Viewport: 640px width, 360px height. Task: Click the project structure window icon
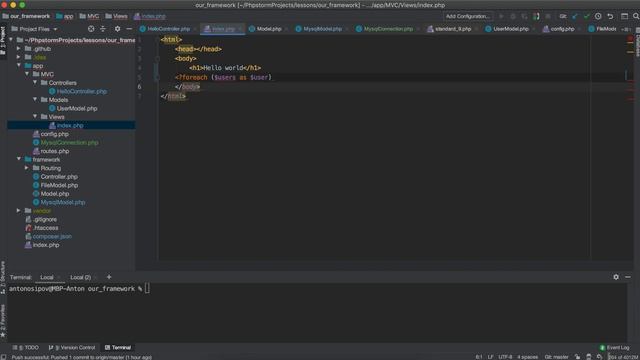(624, 16)
